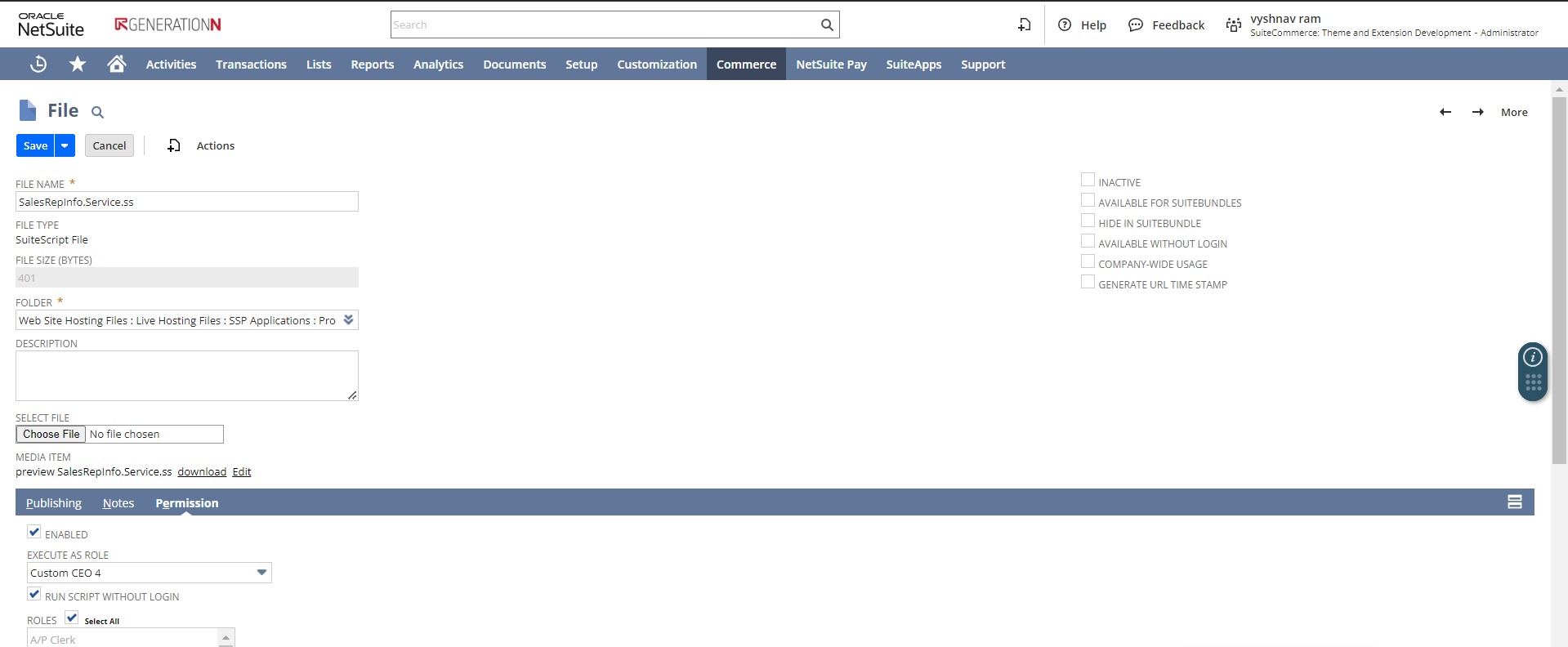Viewport: 1568px width, 647px height.
Task: Click the magnifier beside File title
Action: 97,113
